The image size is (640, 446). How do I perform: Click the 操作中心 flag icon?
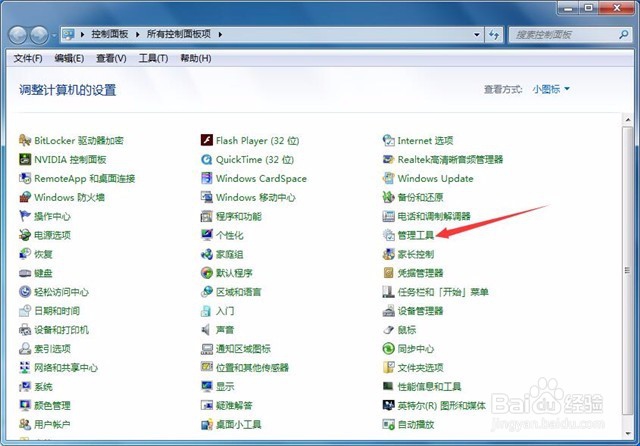25,216
